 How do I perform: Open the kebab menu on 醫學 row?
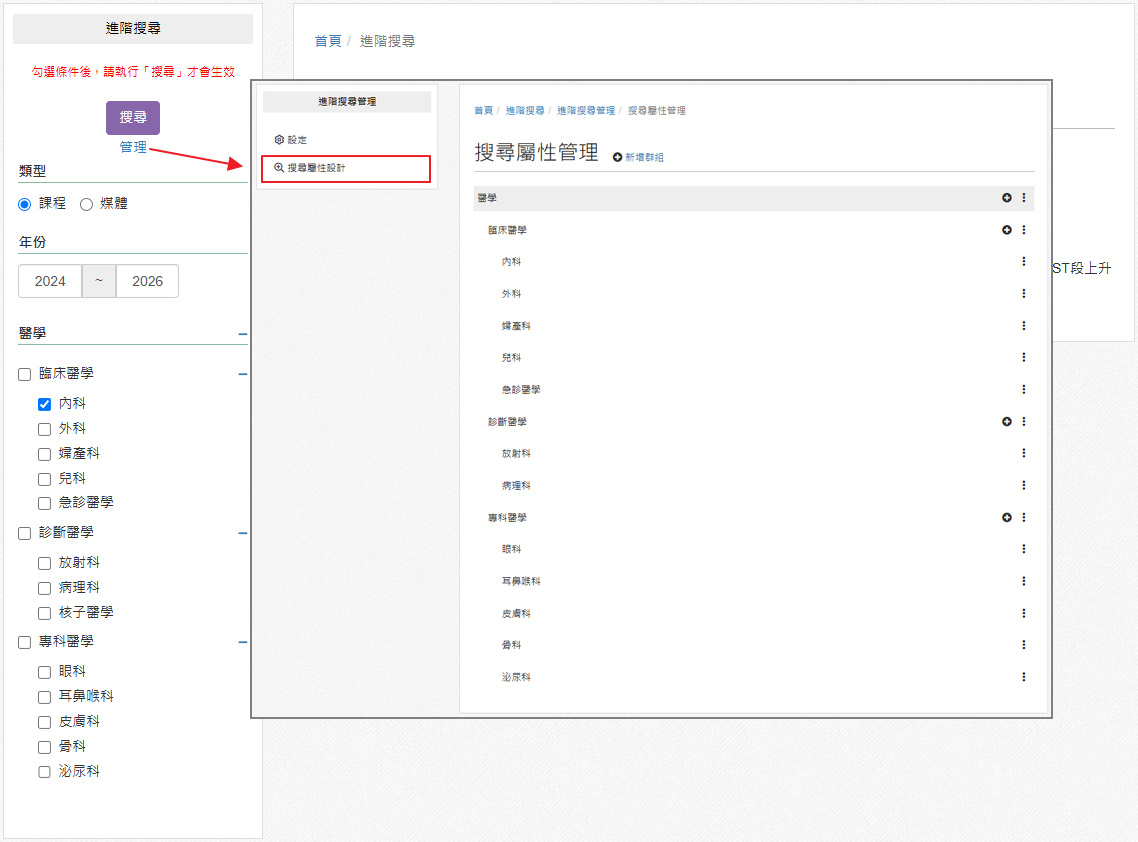[x=1024, y=197]
